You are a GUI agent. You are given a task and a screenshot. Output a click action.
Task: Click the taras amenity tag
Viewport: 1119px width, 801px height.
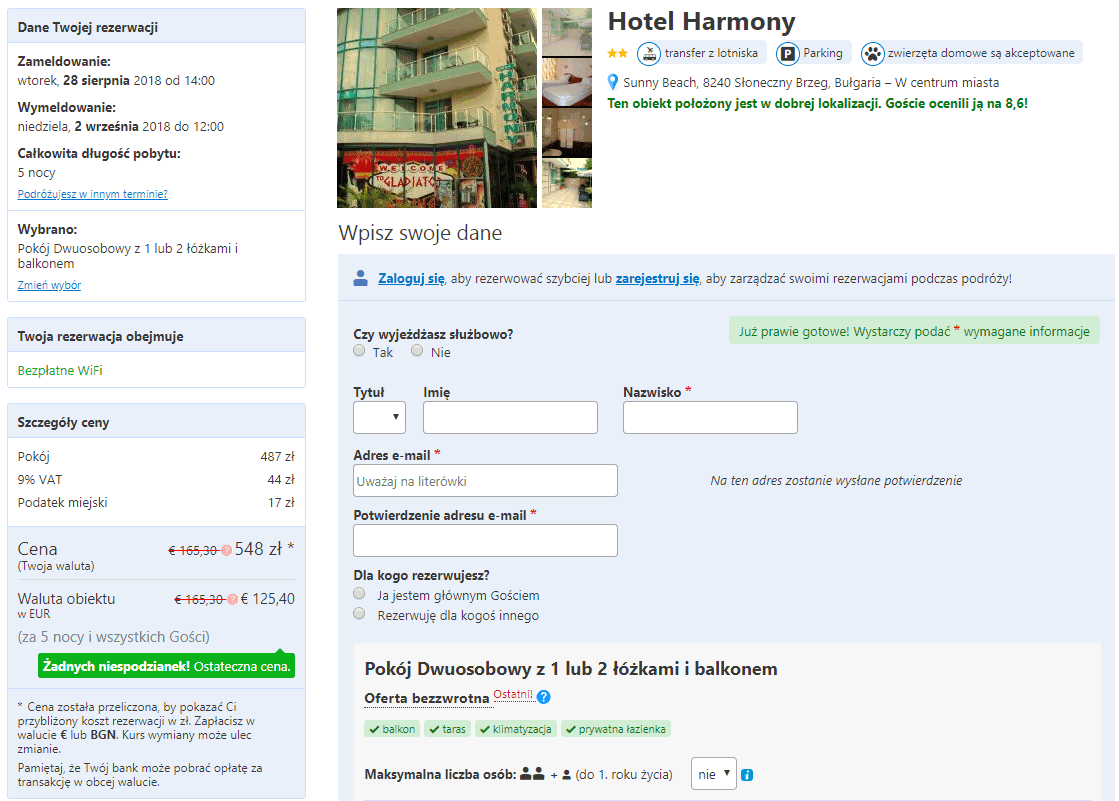(x=447, y=729)
